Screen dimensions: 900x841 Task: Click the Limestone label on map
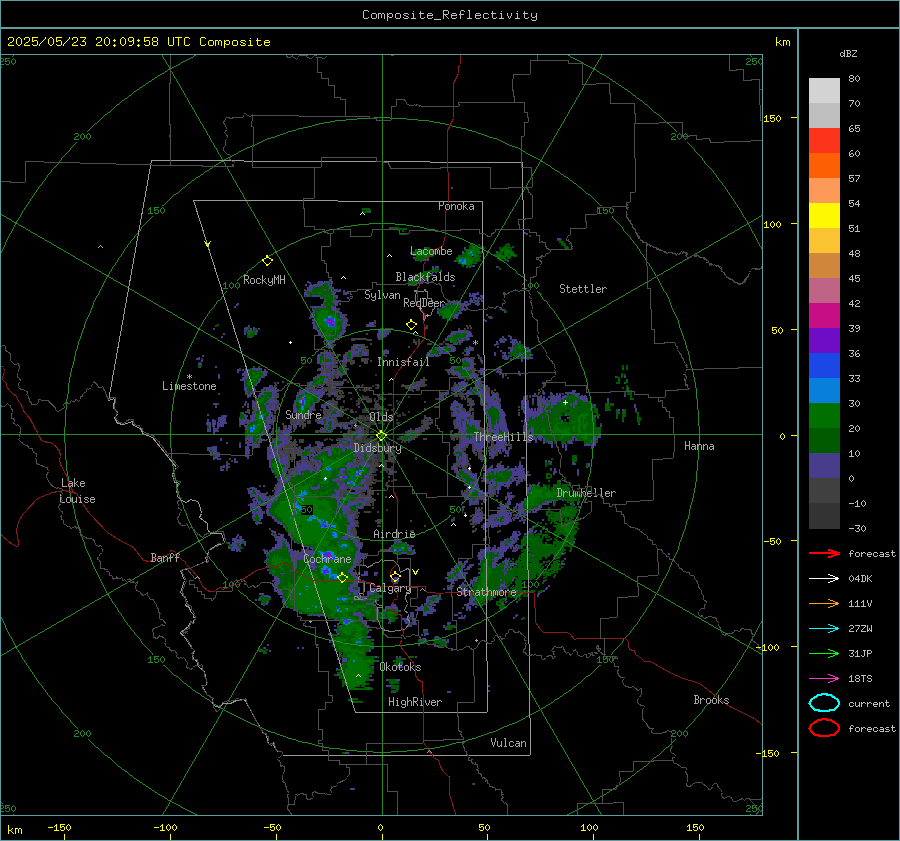tap(189, 386)
